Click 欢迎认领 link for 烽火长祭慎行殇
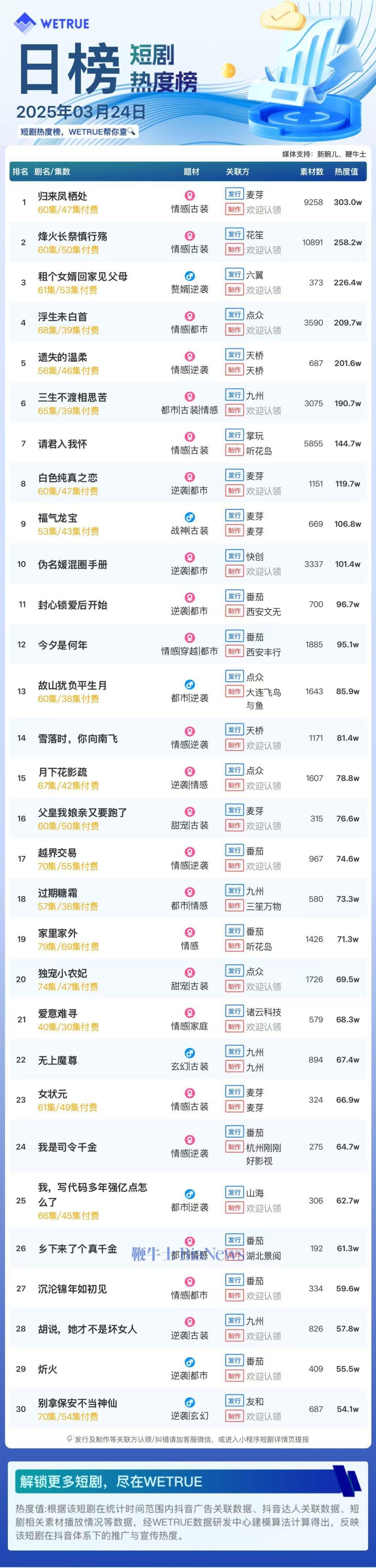The height and width of the screenshot is (1568, 376). [263, 250]
